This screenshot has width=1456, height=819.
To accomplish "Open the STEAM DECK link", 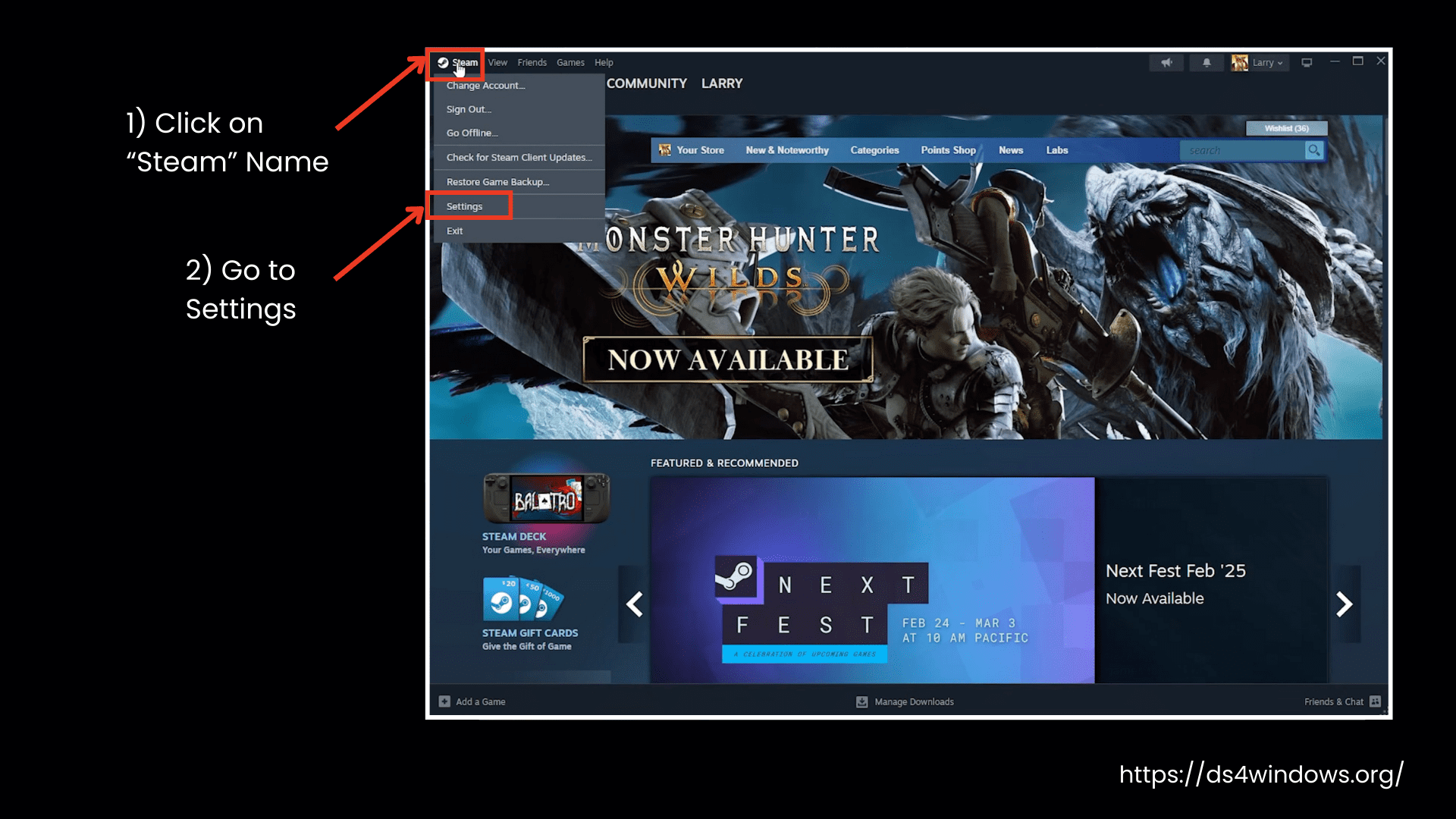I will coord(514,536).
